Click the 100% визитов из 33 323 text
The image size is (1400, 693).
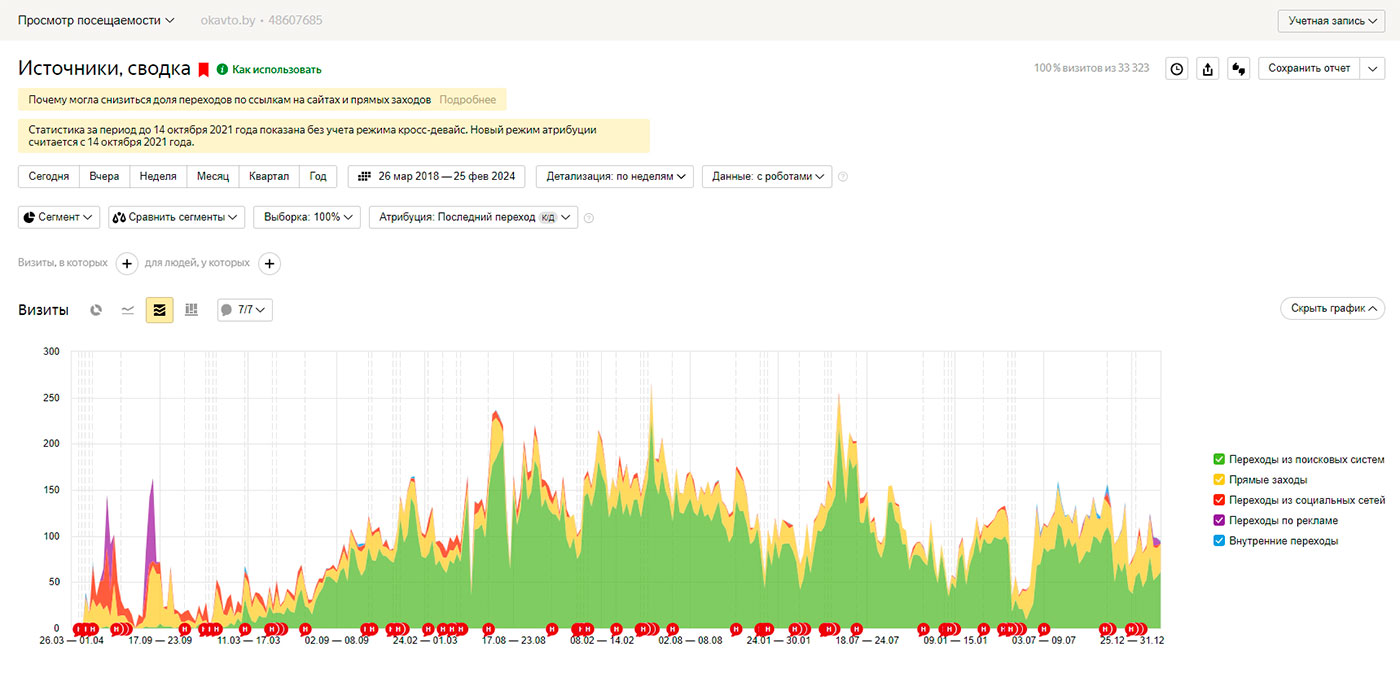point(1091,69)
